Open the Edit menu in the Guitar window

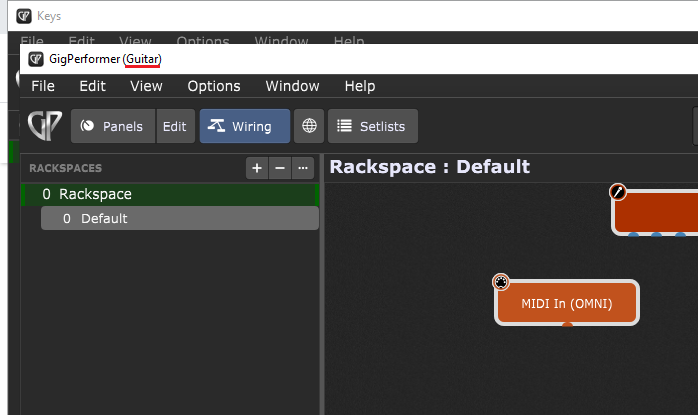coord(92,86)
